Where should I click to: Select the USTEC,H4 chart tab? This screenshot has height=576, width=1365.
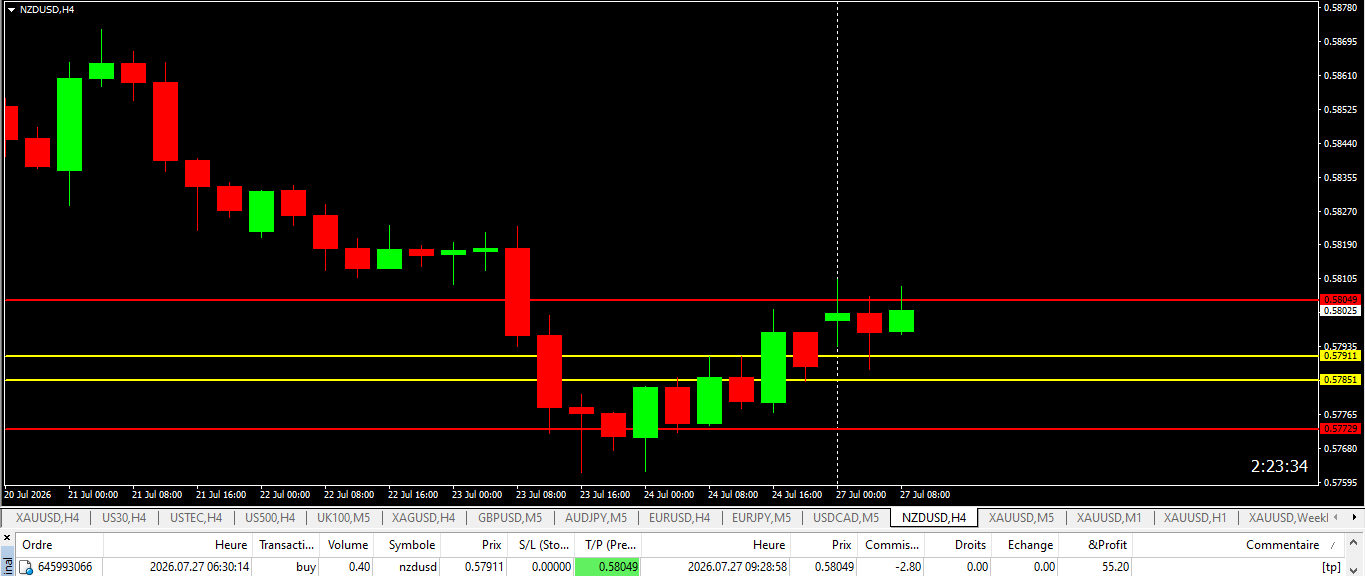tap(196, 518)
